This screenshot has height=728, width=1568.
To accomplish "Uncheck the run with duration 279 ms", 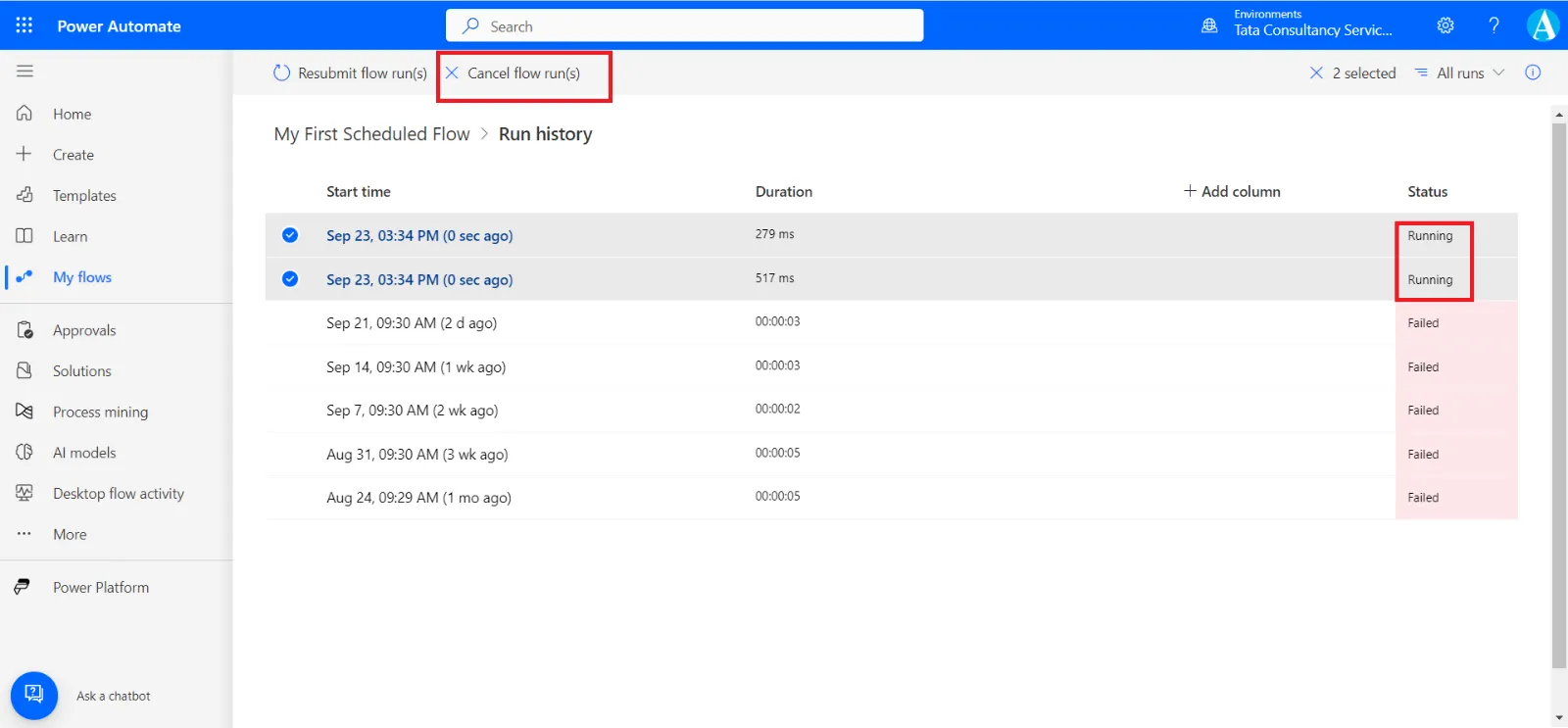I will tap(290, 234).
